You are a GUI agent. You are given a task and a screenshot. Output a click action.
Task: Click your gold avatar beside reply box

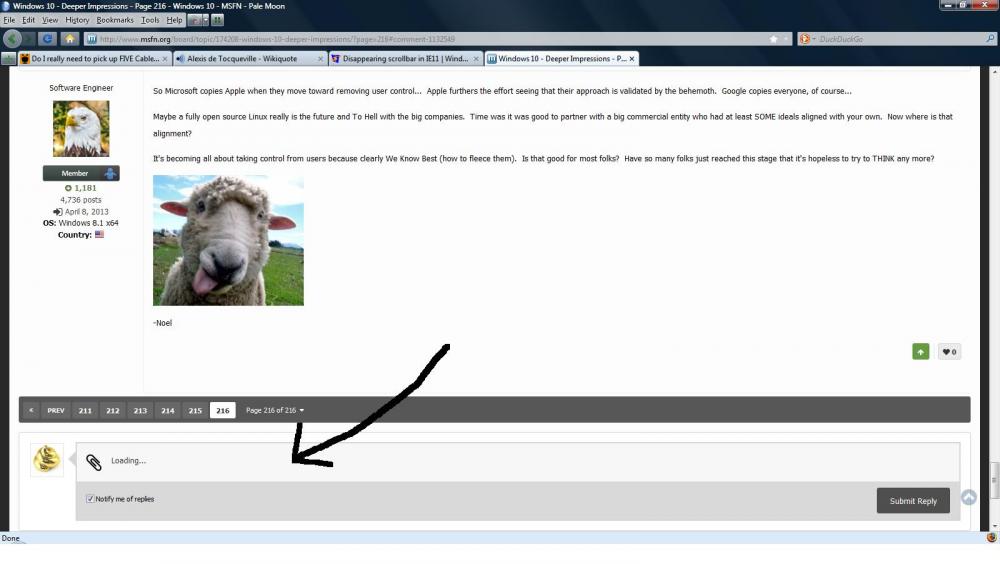47,459
